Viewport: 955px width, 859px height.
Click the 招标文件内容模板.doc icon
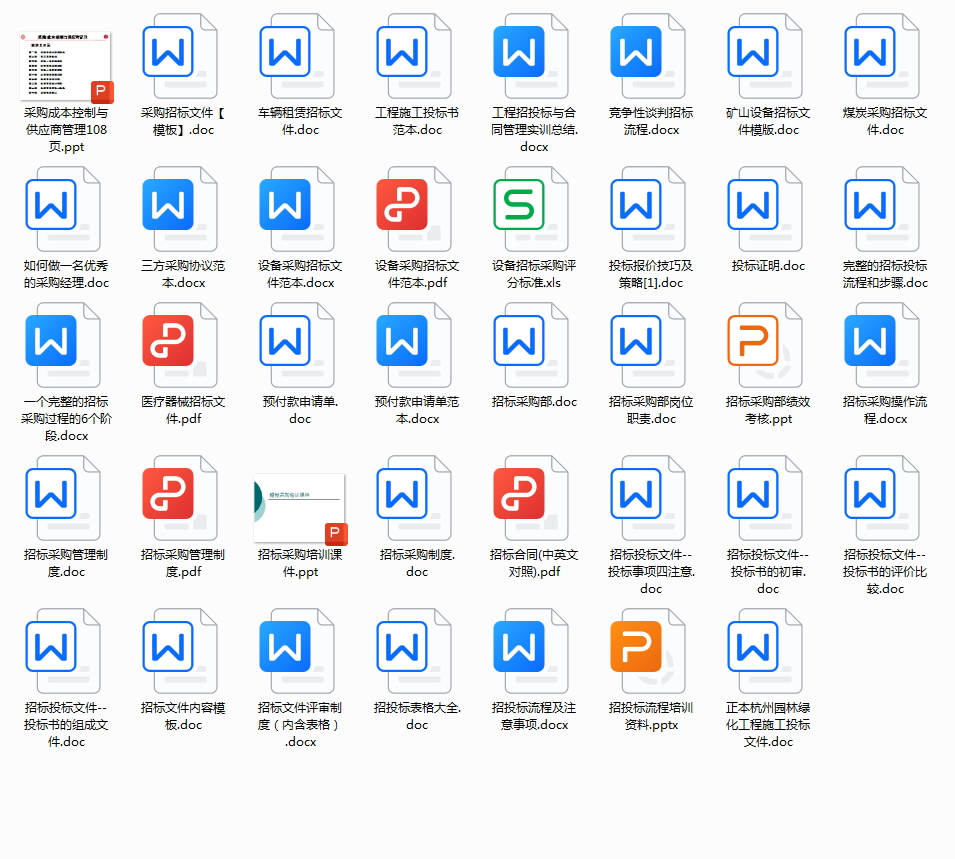pyautogui.click(x=180, y=651)
